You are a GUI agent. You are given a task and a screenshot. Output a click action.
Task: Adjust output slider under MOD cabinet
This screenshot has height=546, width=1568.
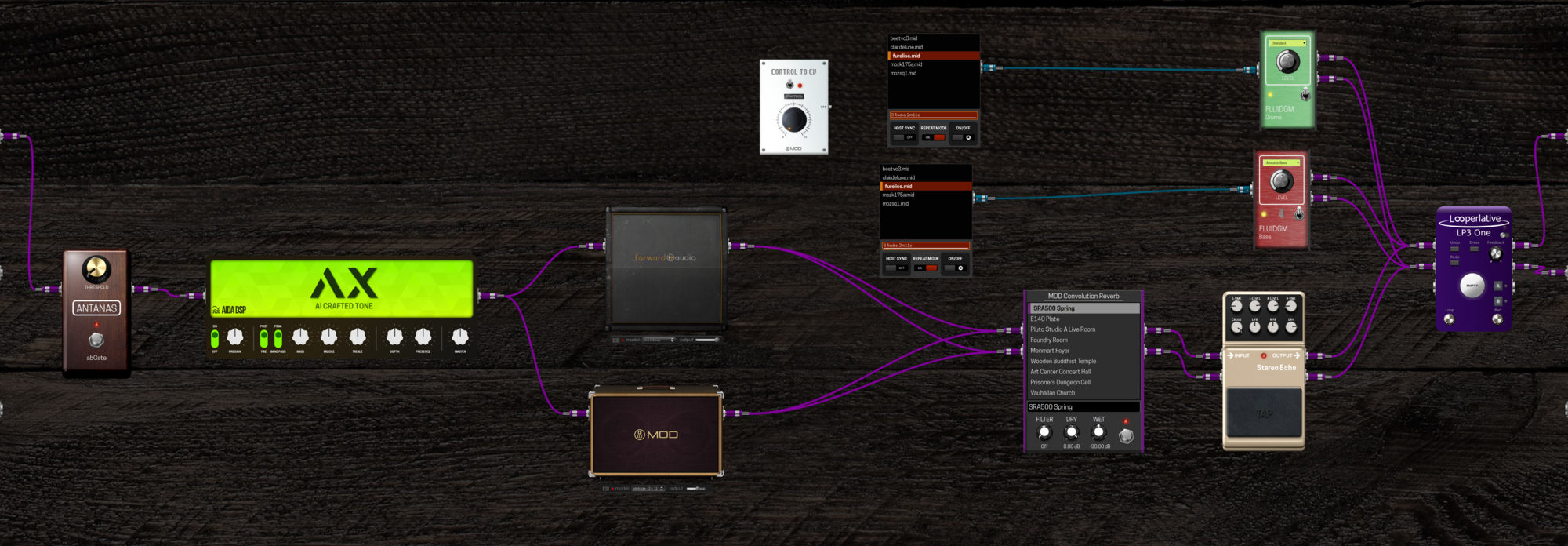pyautogui.click(x=695, y=488)
